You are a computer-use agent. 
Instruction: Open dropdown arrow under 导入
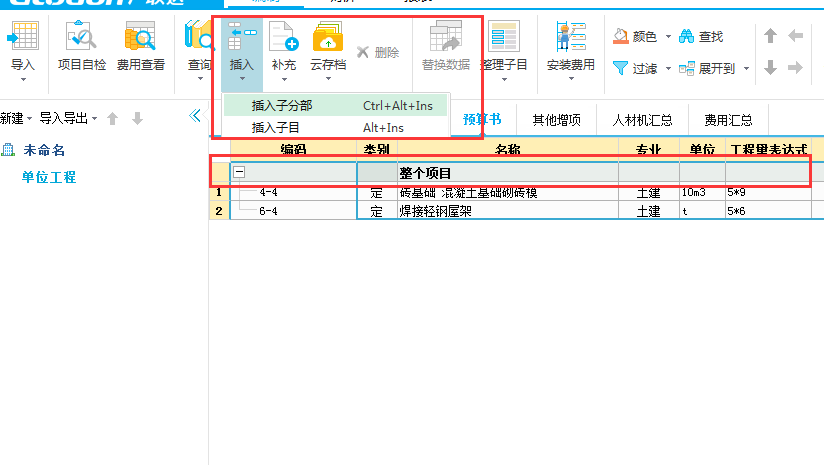click(23, 79)
